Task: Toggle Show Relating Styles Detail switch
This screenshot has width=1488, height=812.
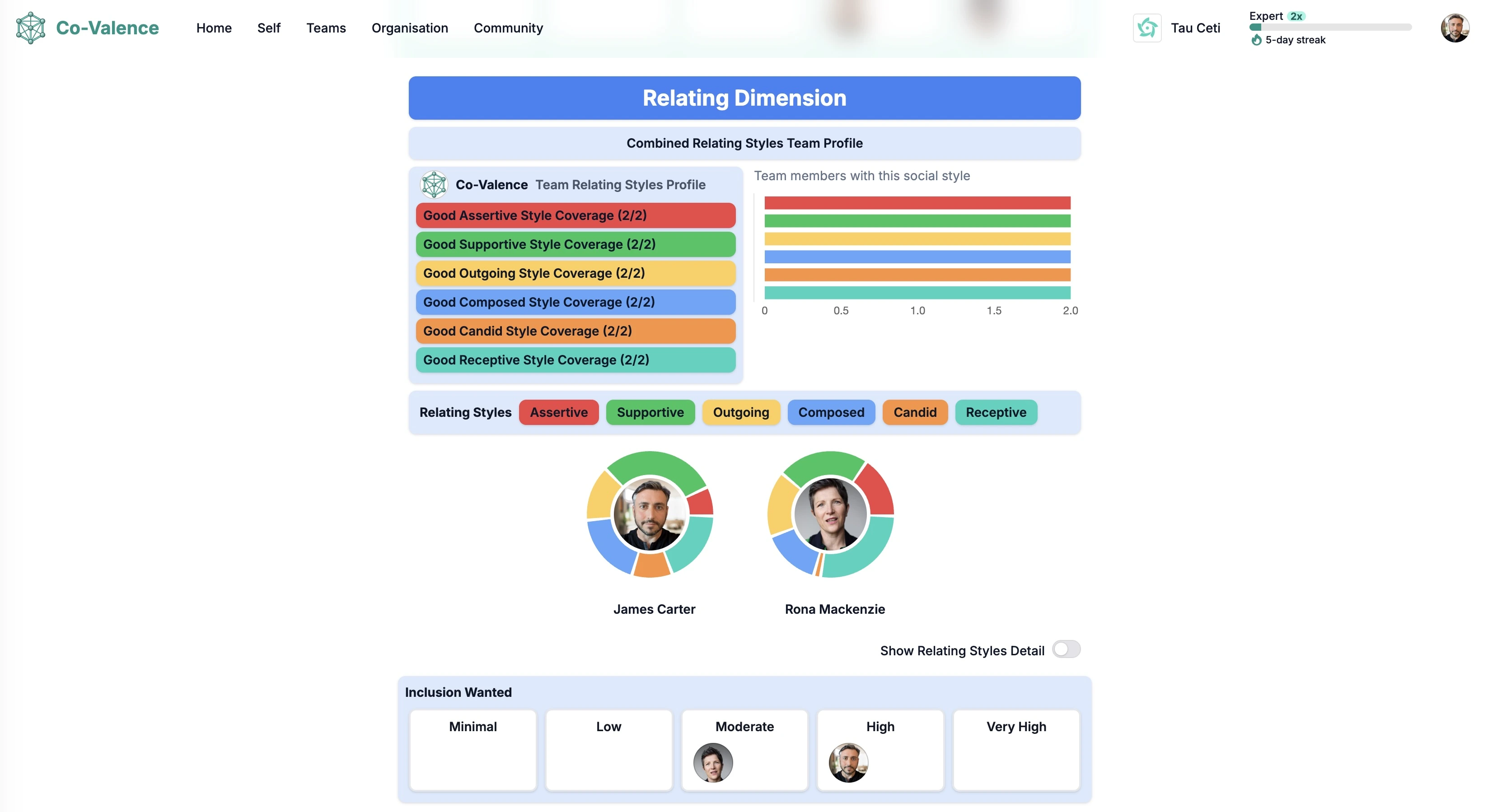Action: pos(1066,649)
